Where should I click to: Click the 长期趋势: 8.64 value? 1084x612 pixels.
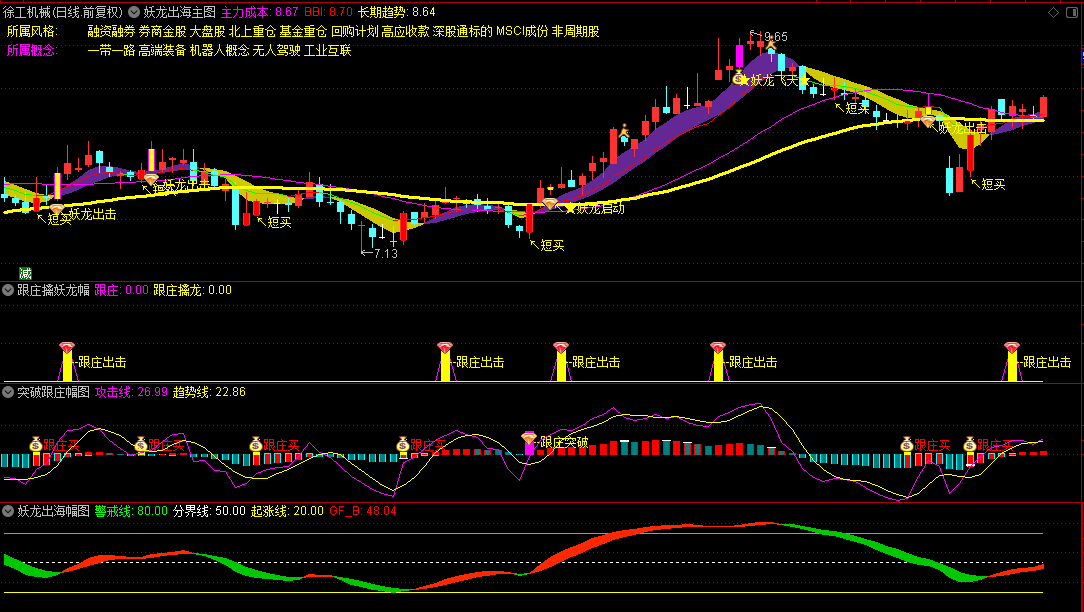pyautogui.click(x=397, y=12)
